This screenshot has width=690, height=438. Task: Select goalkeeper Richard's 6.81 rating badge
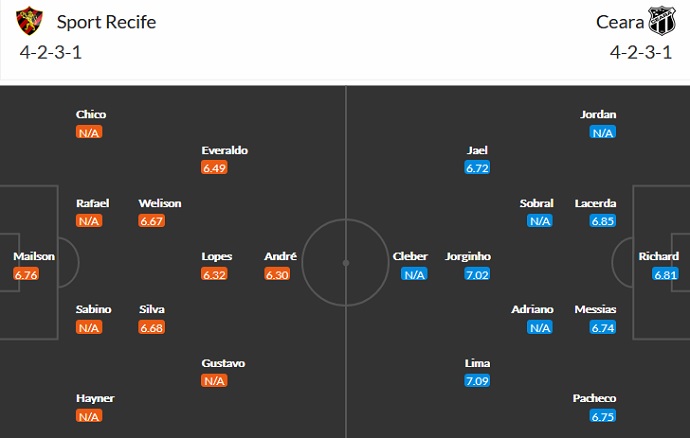(666, 274)
